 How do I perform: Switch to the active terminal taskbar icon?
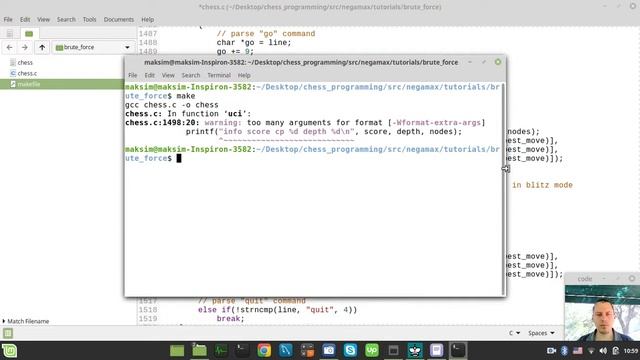pos(458,351)
